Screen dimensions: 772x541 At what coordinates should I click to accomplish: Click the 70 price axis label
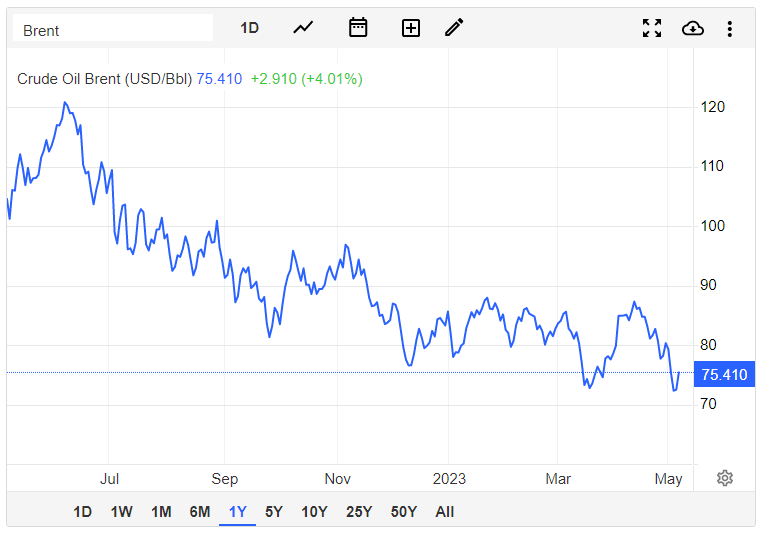coord(708,404)
